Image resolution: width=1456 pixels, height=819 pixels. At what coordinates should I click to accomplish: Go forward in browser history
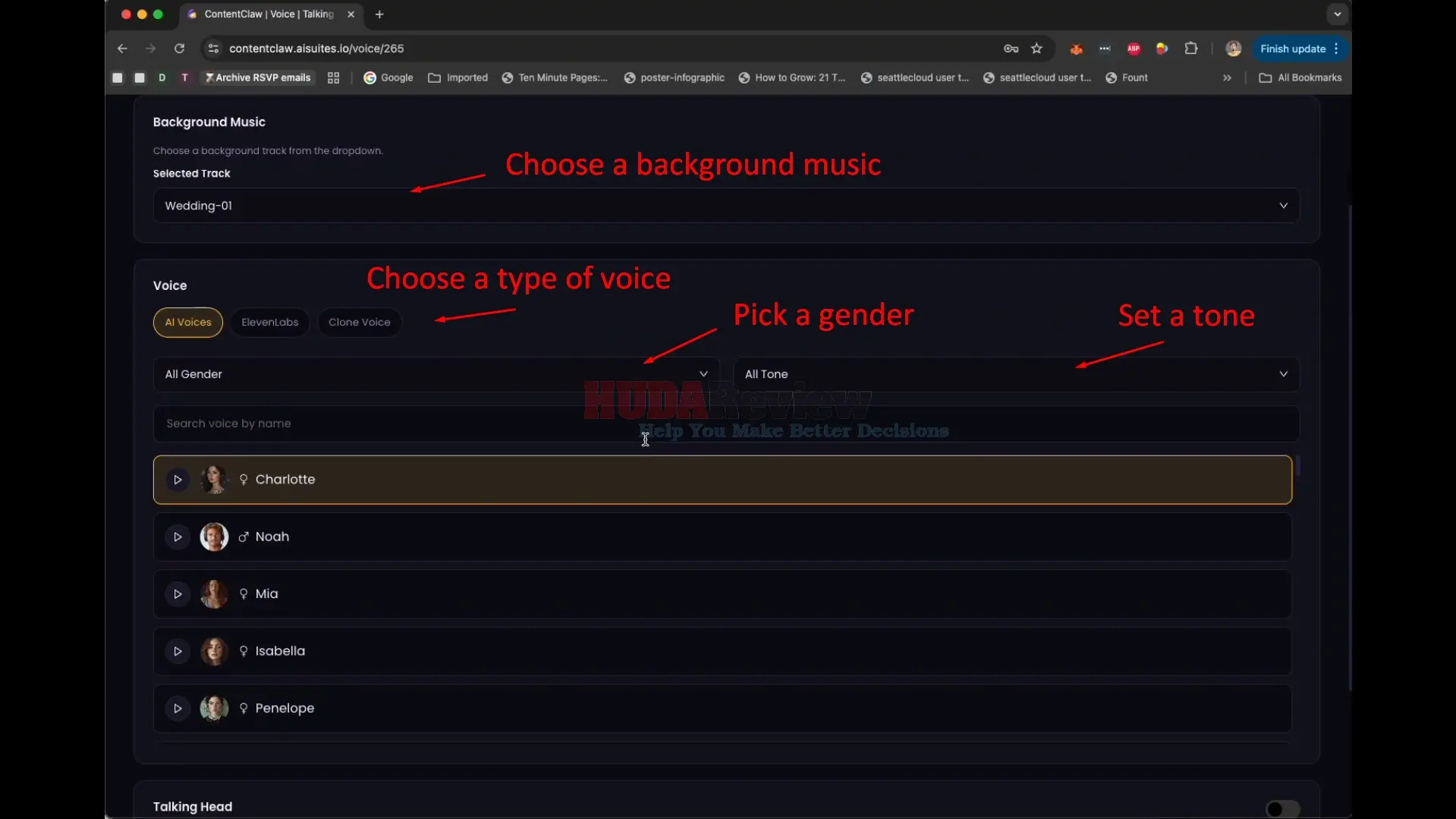coord(150,49)
